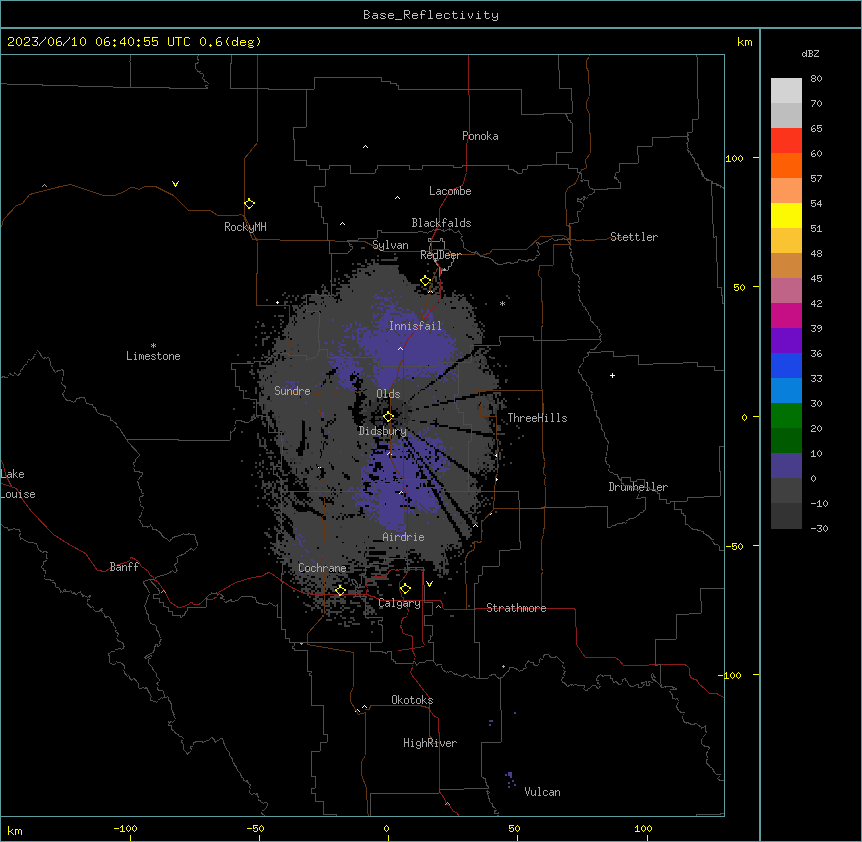Click the yellow V marker northwest of RockyMH
This screenshot has height=842, width=862.
(x=175, y=184)
